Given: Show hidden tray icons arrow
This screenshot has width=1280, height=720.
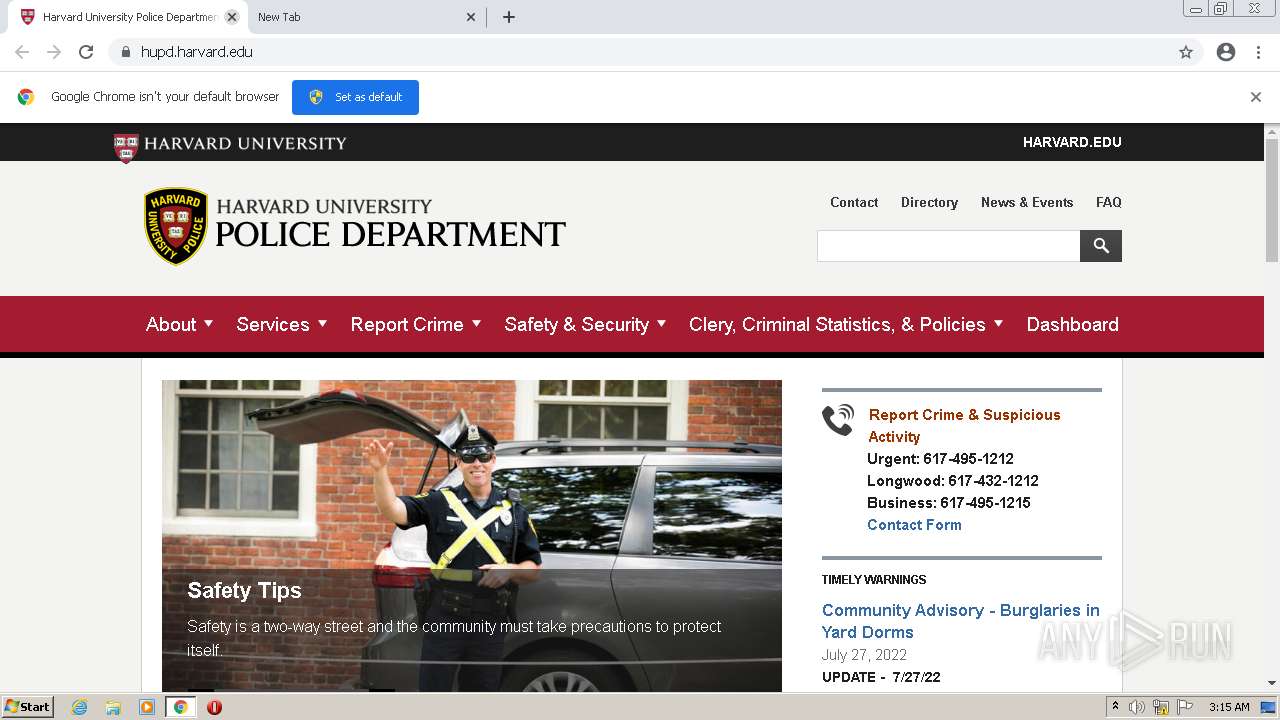Looking at the screenshot, I should 1116,707.
